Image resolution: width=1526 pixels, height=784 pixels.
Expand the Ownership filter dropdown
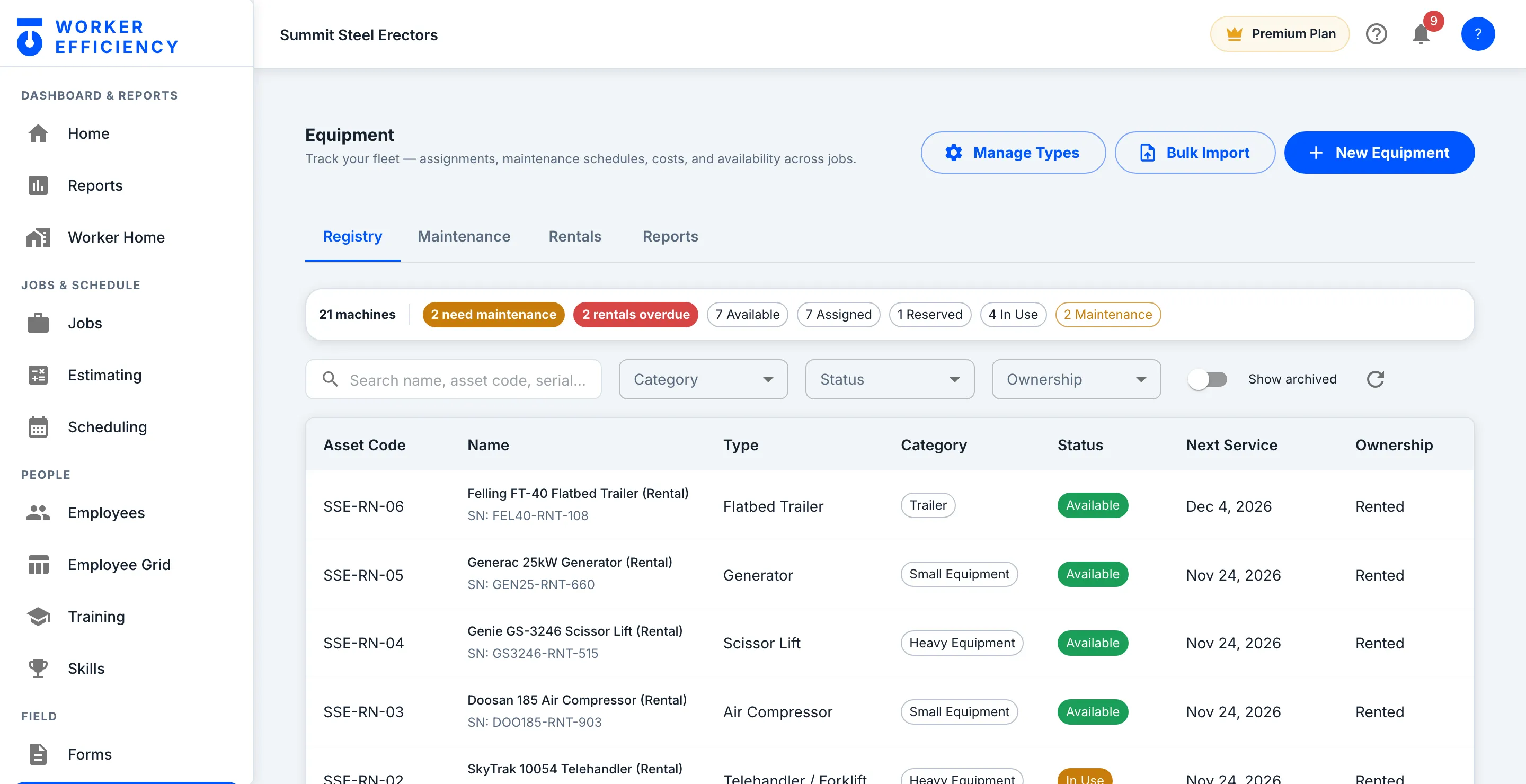coord(1076,379)
